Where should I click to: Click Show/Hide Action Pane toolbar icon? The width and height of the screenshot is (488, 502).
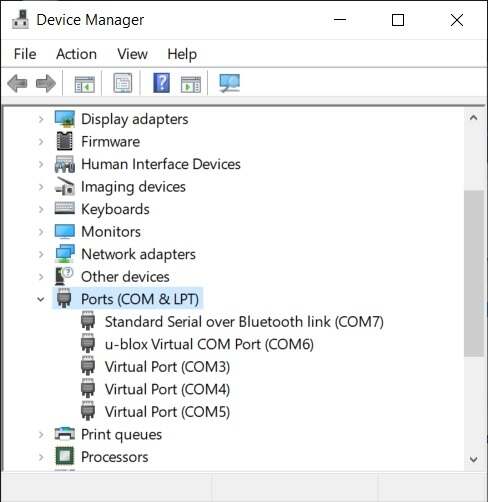click(x=191, y=84)
